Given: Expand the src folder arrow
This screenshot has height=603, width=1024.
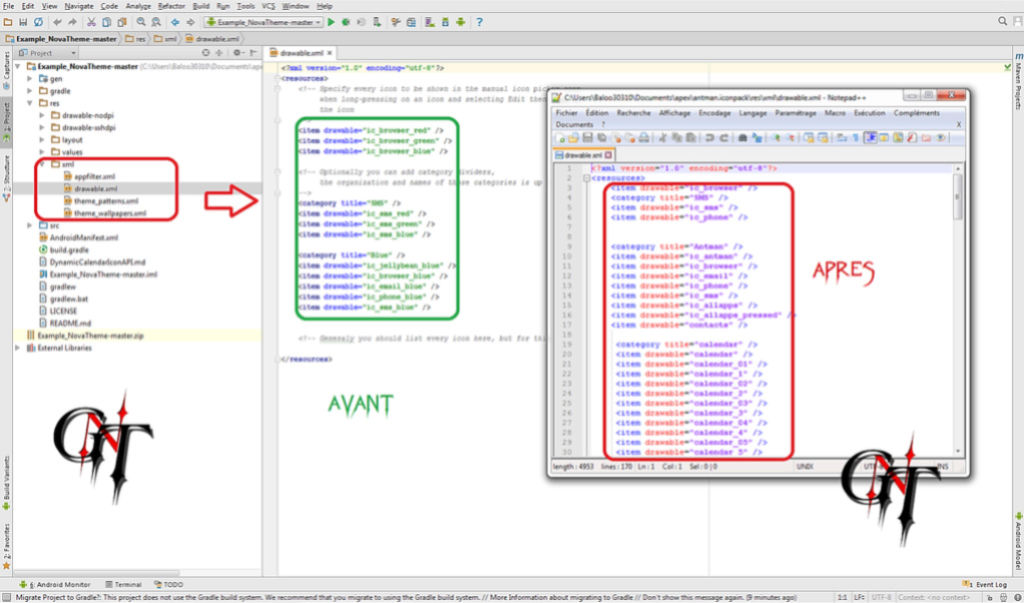Looking at the screenshot, I should (29, 225).
